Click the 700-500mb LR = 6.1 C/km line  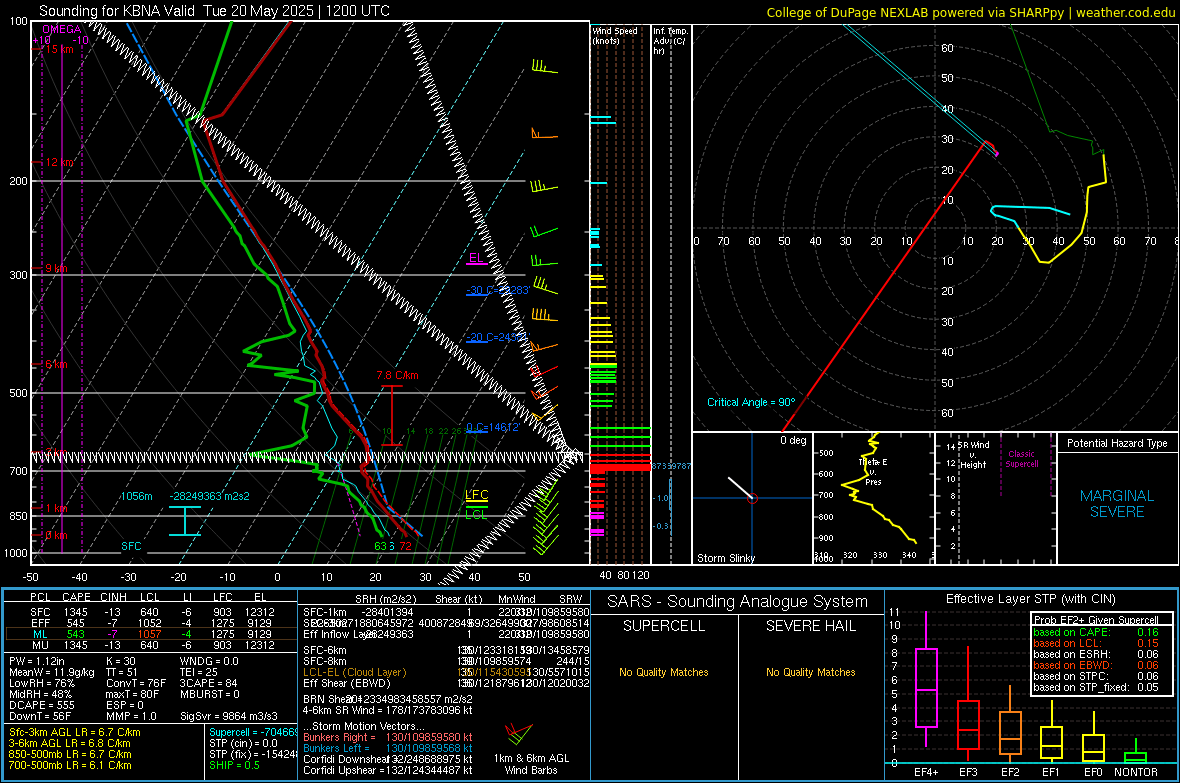(70, 765)
